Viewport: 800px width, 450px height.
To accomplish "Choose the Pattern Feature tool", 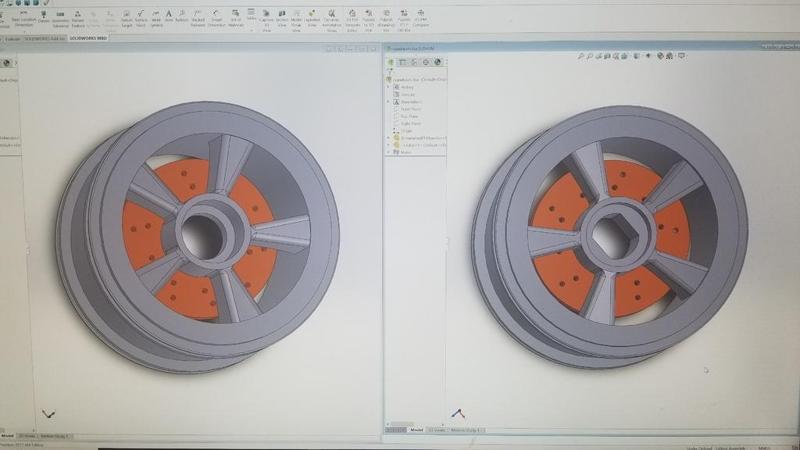I will (x=78, y=19).
